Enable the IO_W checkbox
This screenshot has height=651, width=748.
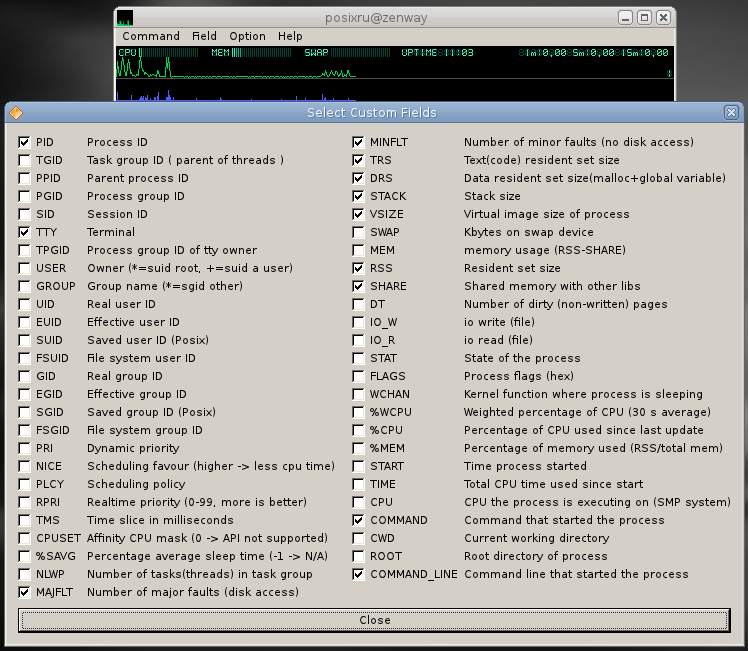click(x=358, y=322)
